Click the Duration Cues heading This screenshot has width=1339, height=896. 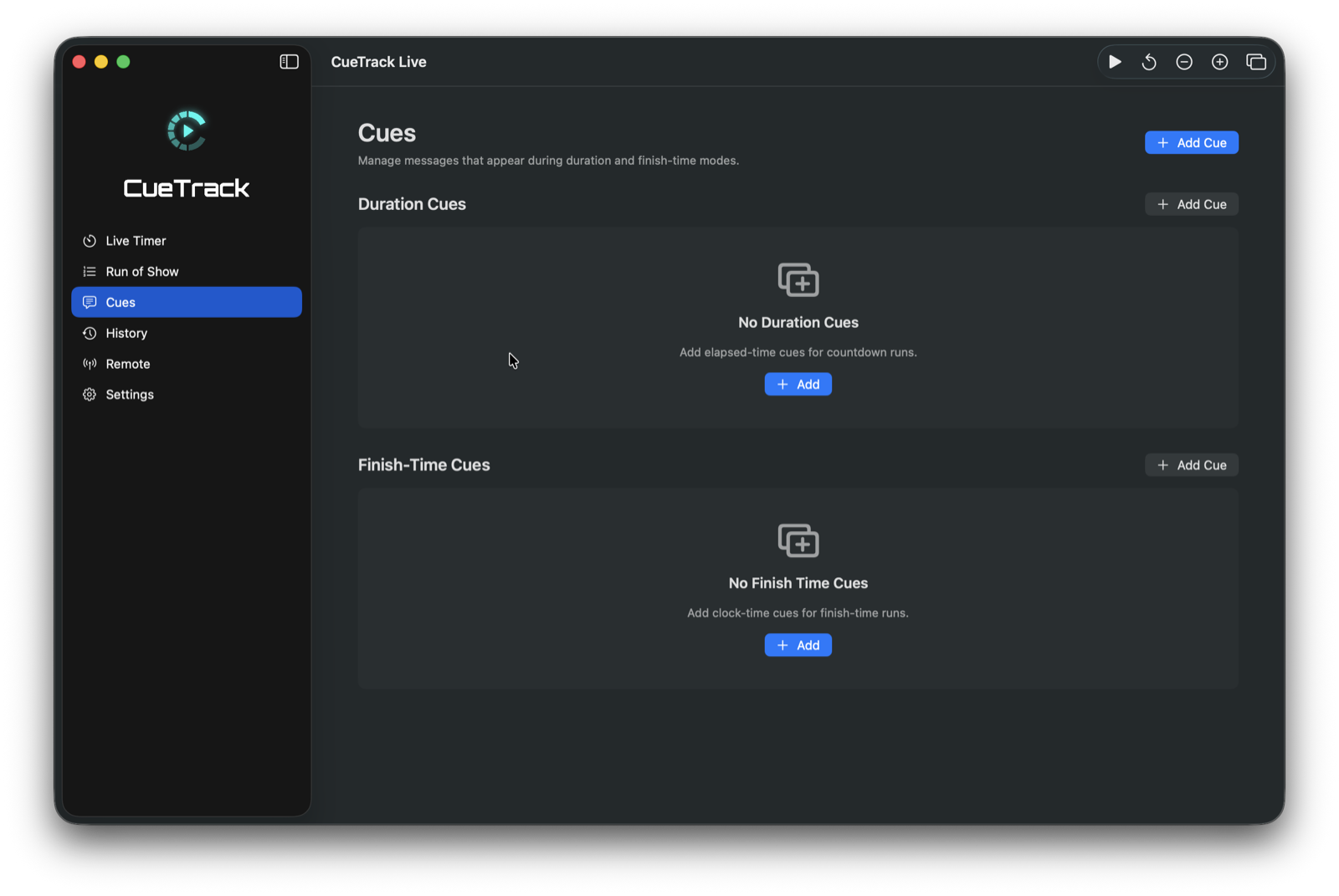[x=412, y=204]
